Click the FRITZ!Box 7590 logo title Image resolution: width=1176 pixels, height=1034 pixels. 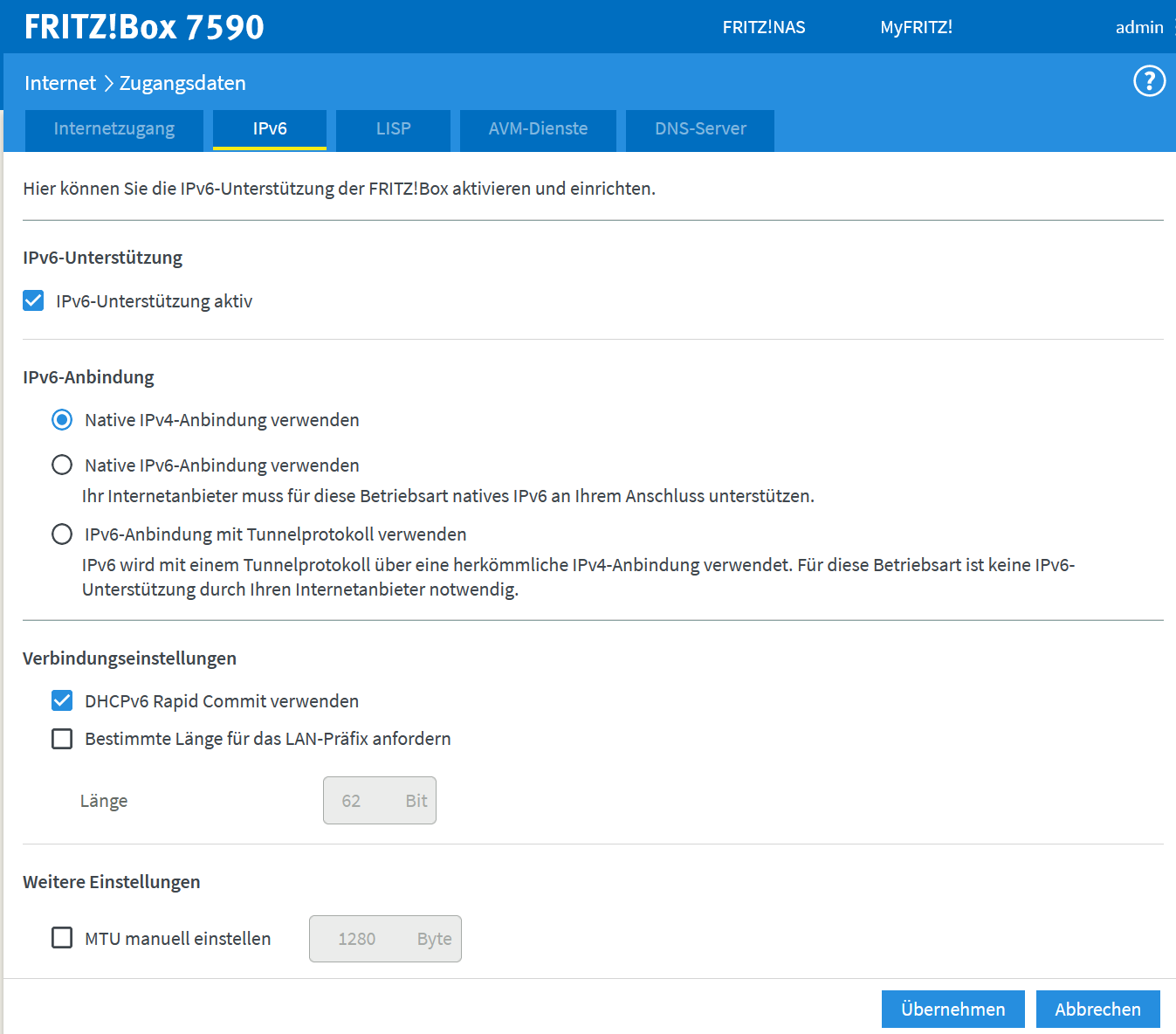point(144,27)
